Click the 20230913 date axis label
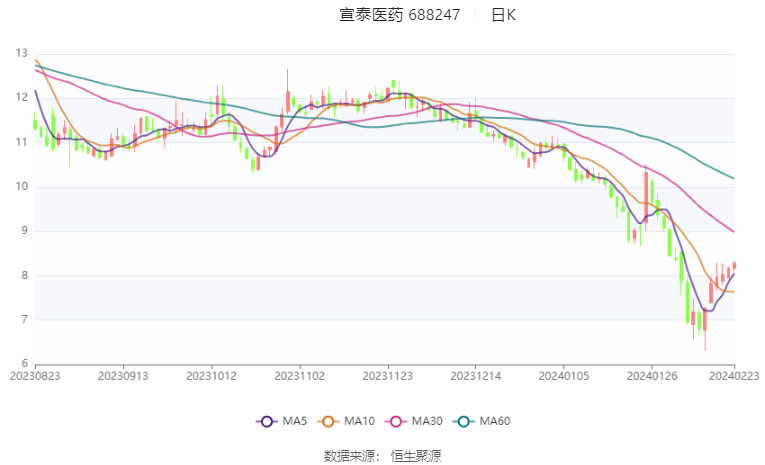The height and width of the screenshot is (465, 765). [123, 376]
